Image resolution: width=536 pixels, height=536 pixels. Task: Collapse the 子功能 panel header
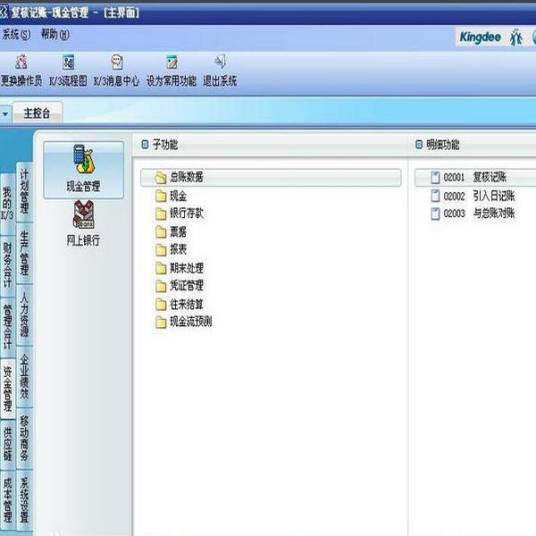[x=145, y=145]
